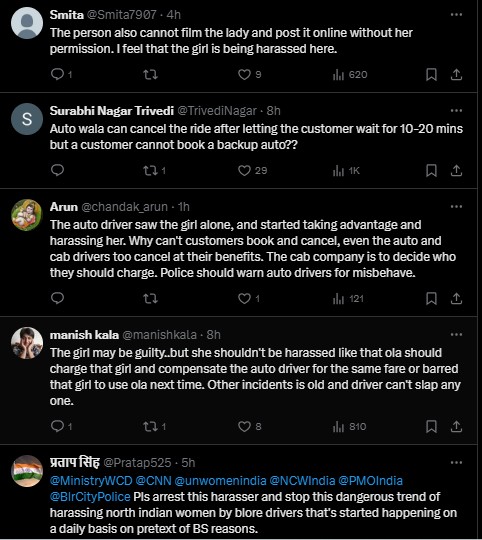The height and width of the screenshot is (540, 482).
Task: Like Surabhi Nagar Trivedi's tweet
Action: 244,170
